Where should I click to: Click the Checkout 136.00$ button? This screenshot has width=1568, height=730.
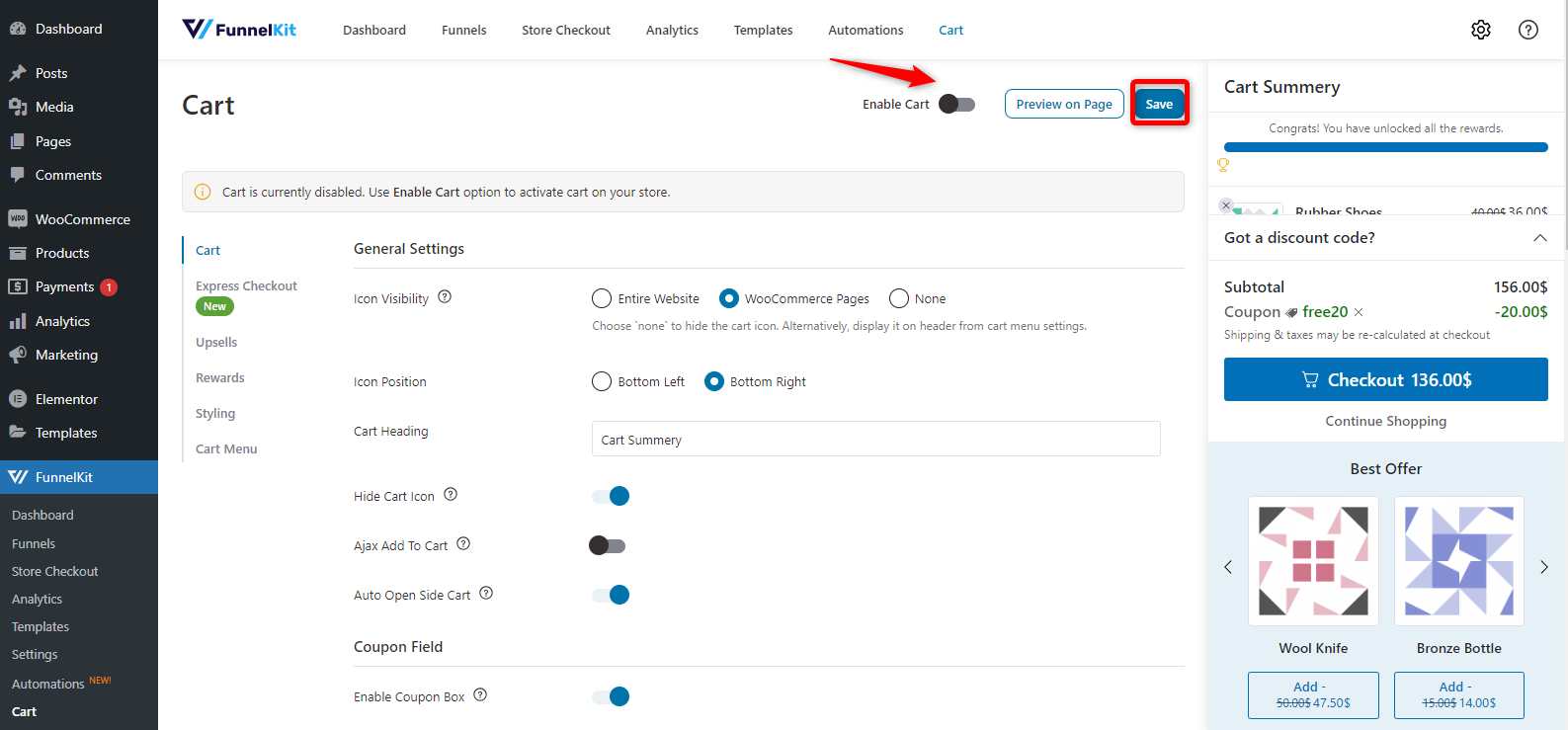pyautogui.click(x=1385, y=379)
